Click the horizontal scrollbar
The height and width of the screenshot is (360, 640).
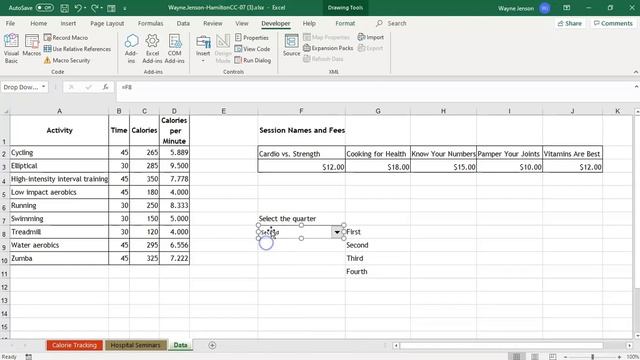coord(502,345)
